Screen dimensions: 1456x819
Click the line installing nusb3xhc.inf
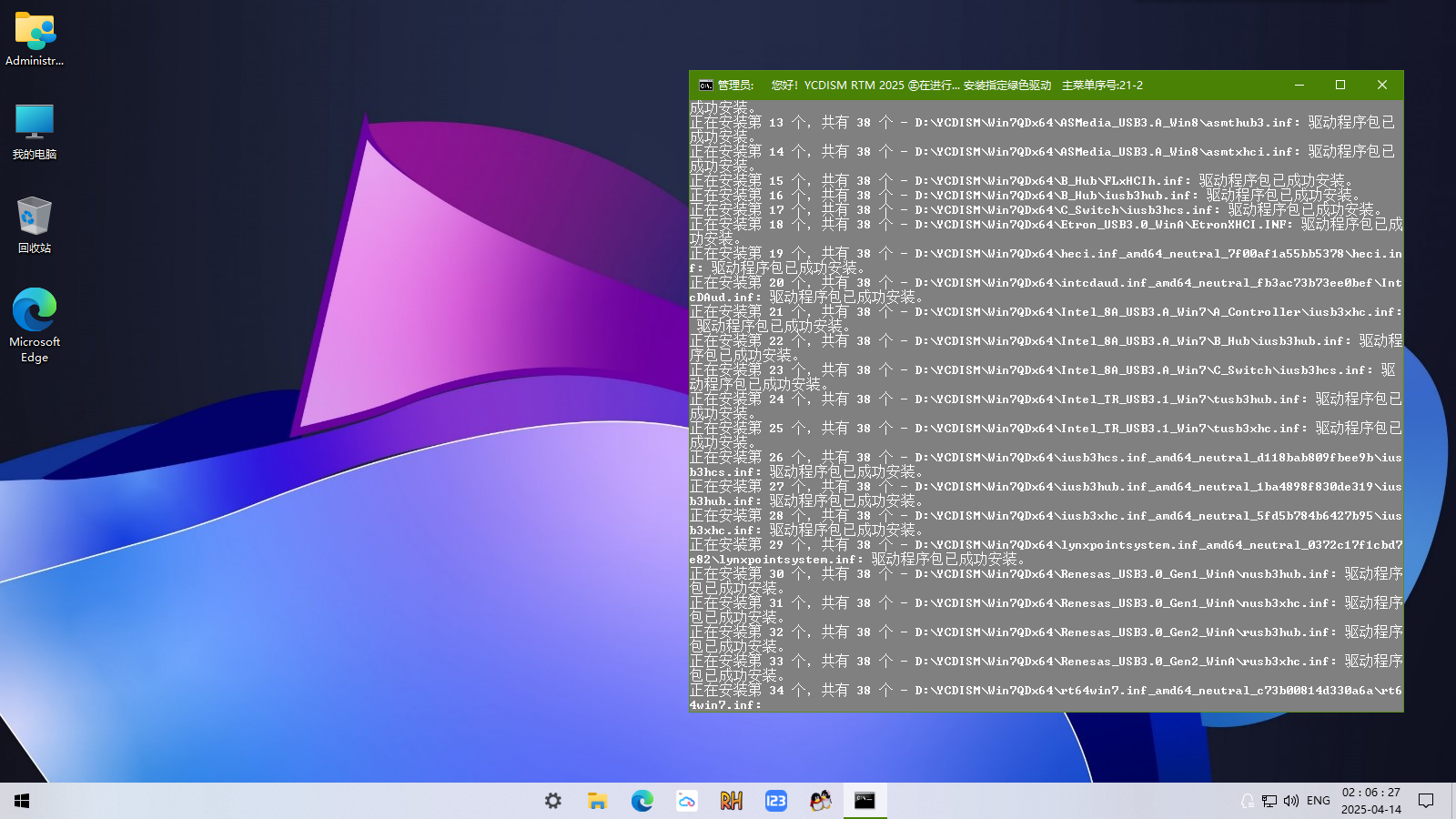[1046, 610]
